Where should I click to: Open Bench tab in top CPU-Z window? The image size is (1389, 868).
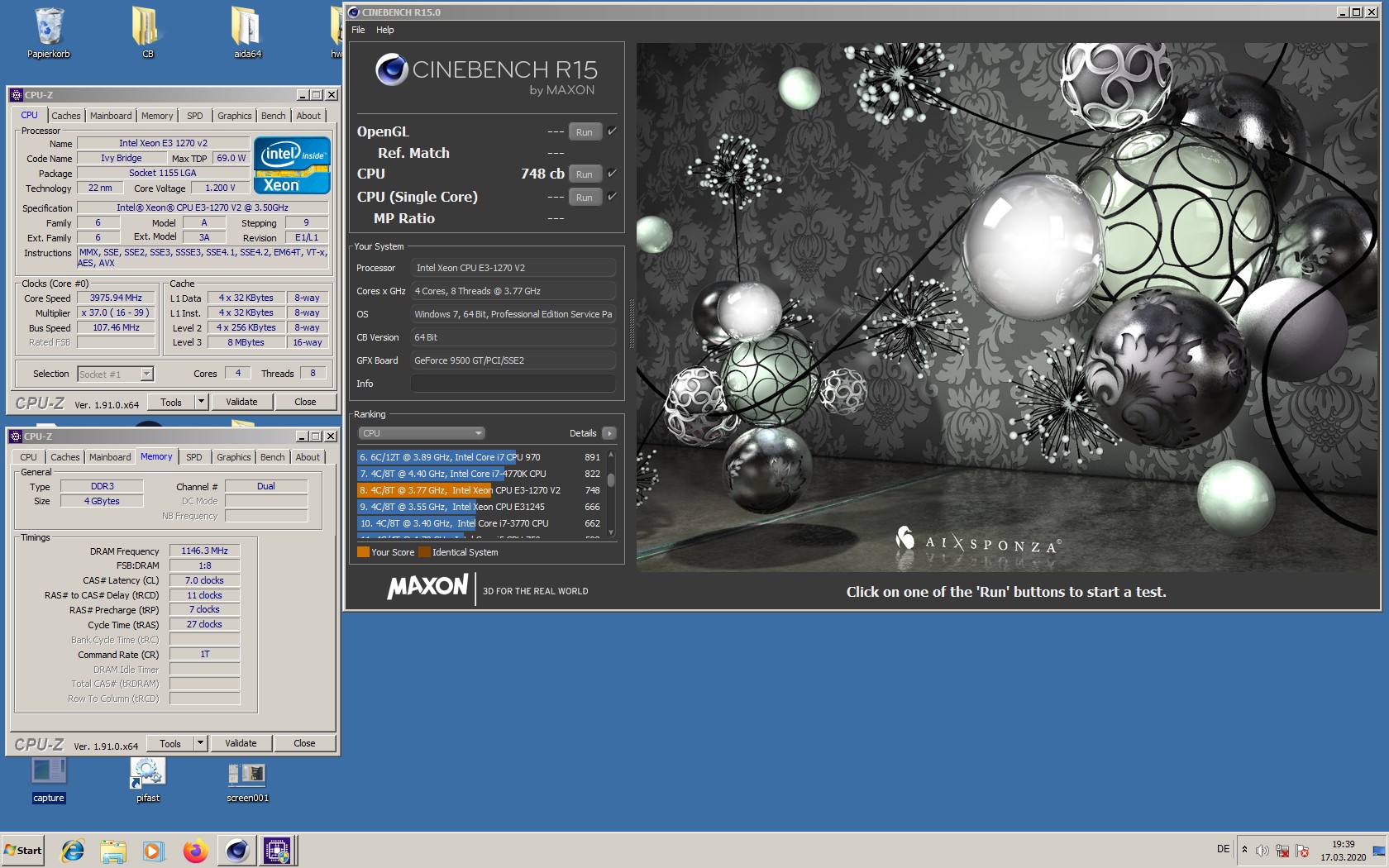tap(274, 116)
